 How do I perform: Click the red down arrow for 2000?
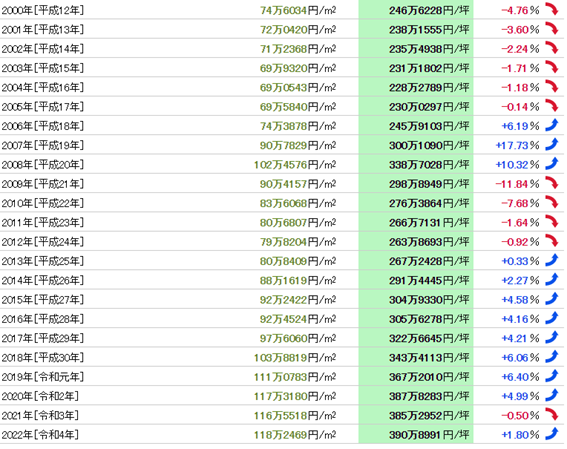(552, 9)
